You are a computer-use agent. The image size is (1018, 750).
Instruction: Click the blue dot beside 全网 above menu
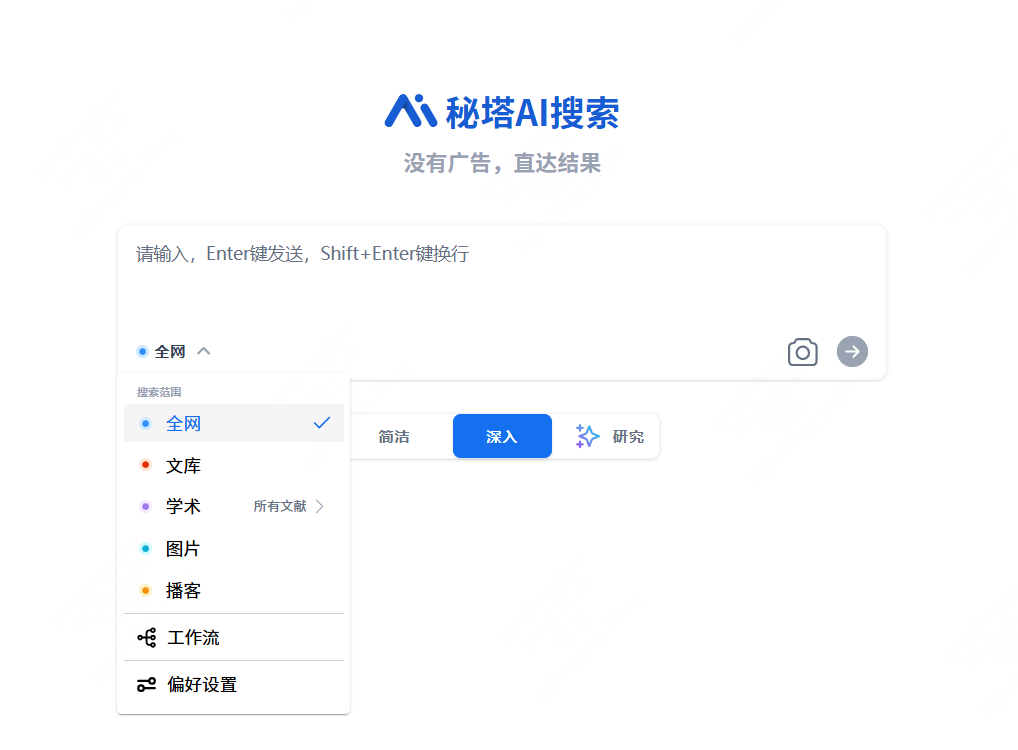tap(142, 351)
